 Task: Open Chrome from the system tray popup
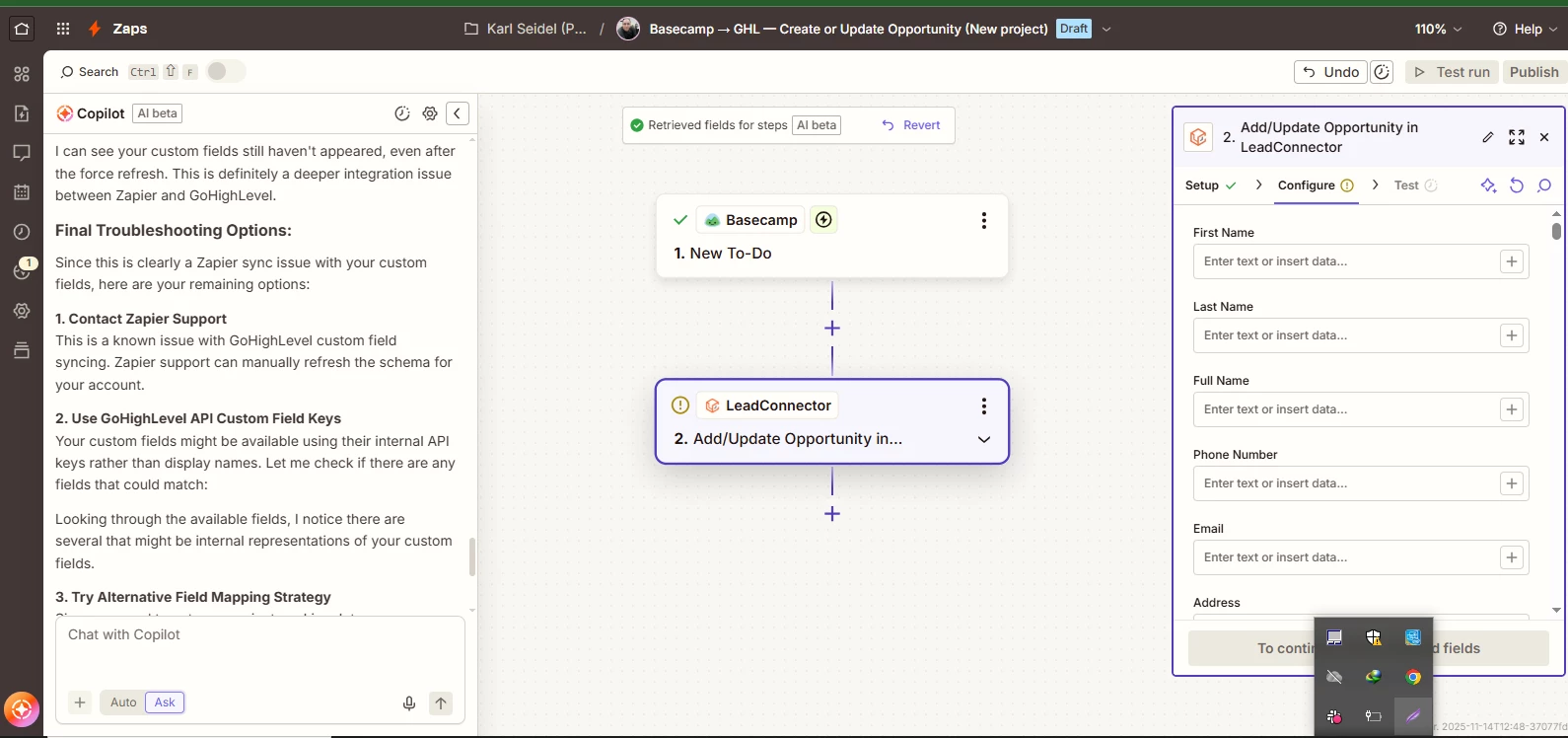(1413, 677)
